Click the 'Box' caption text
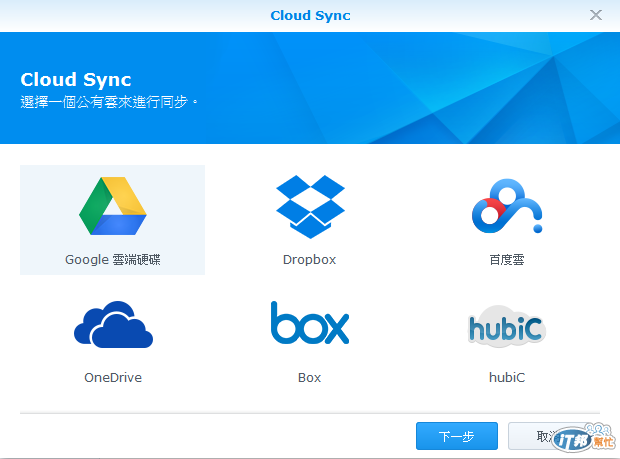This screenshot has width=620, height=459. (x=310, y=378)
